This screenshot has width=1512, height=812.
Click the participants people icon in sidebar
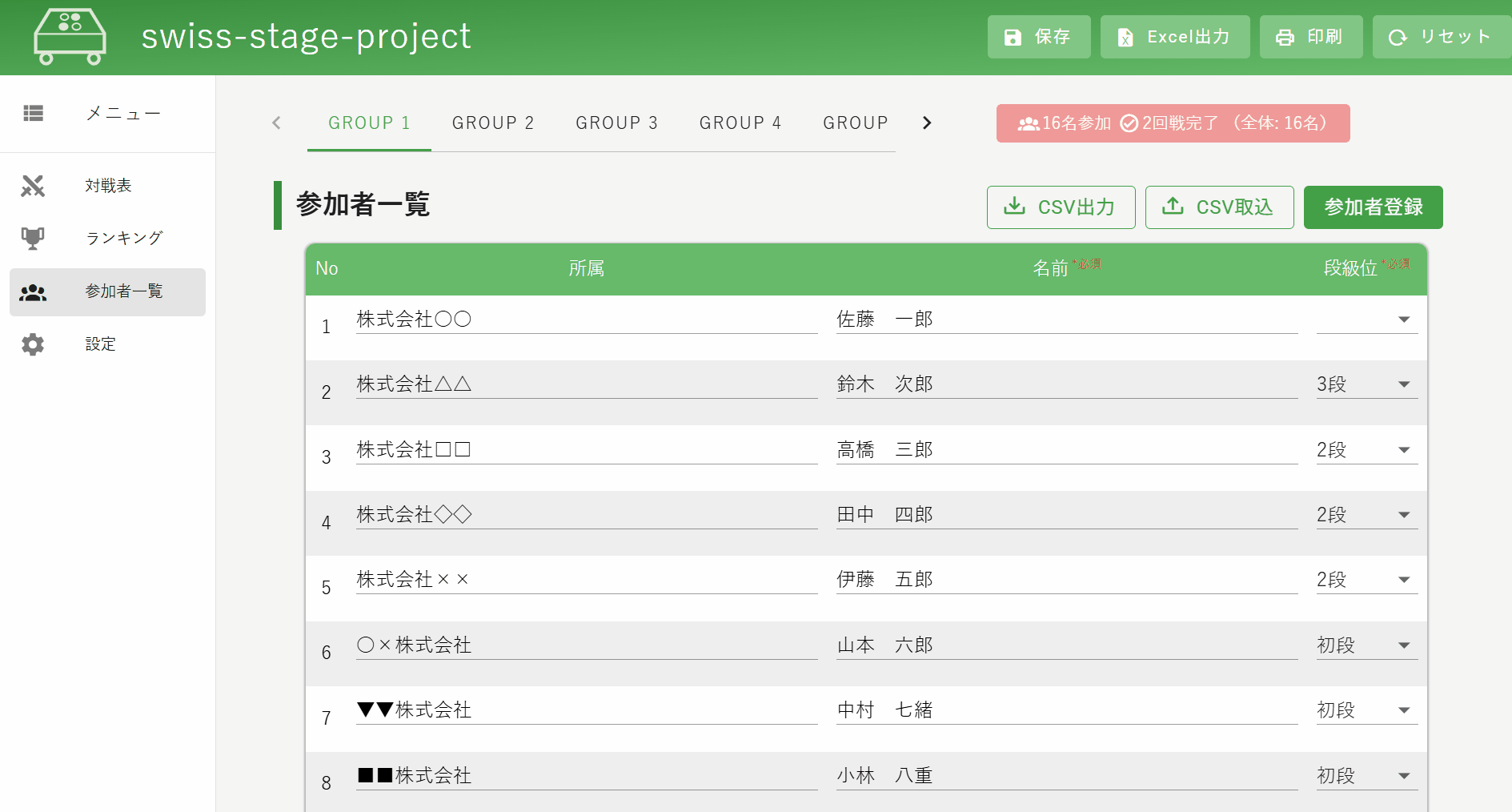[x=33, y=292]
